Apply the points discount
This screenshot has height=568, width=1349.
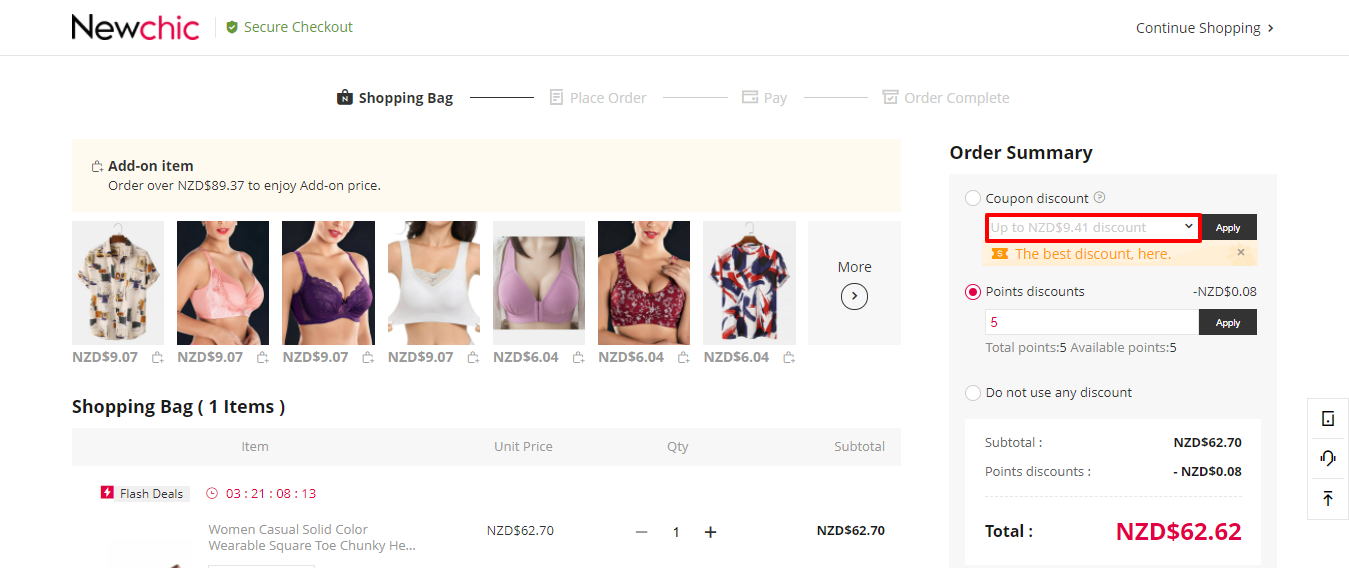point(1228,322)
